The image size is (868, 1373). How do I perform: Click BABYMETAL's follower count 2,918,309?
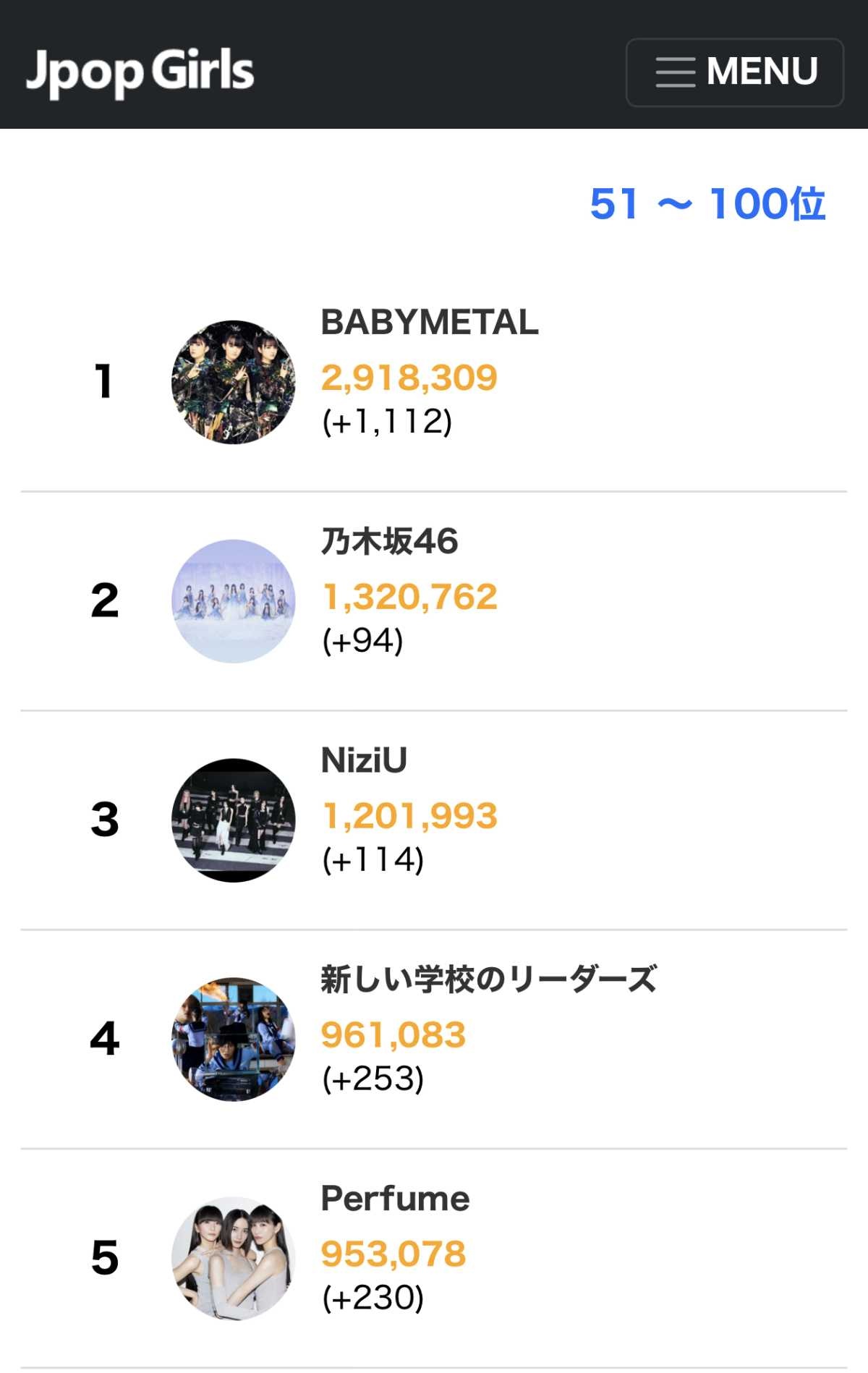tap(409, 378)
